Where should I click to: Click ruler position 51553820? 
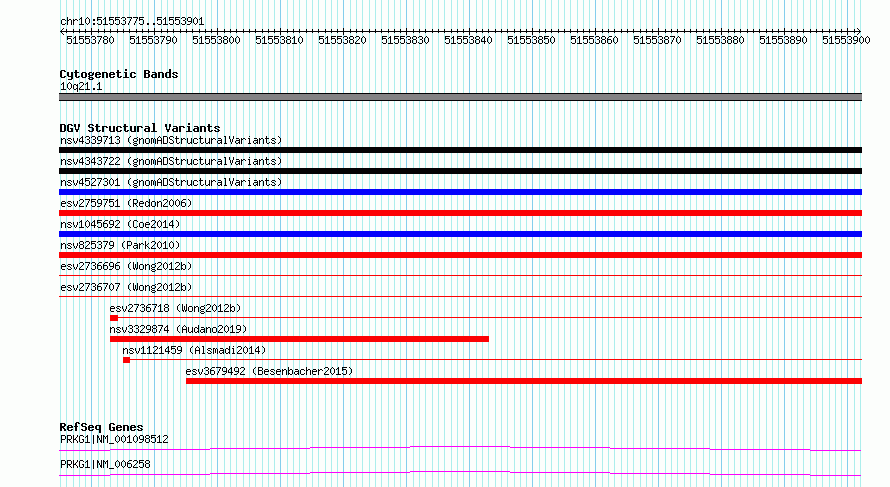tap(342, 40)
